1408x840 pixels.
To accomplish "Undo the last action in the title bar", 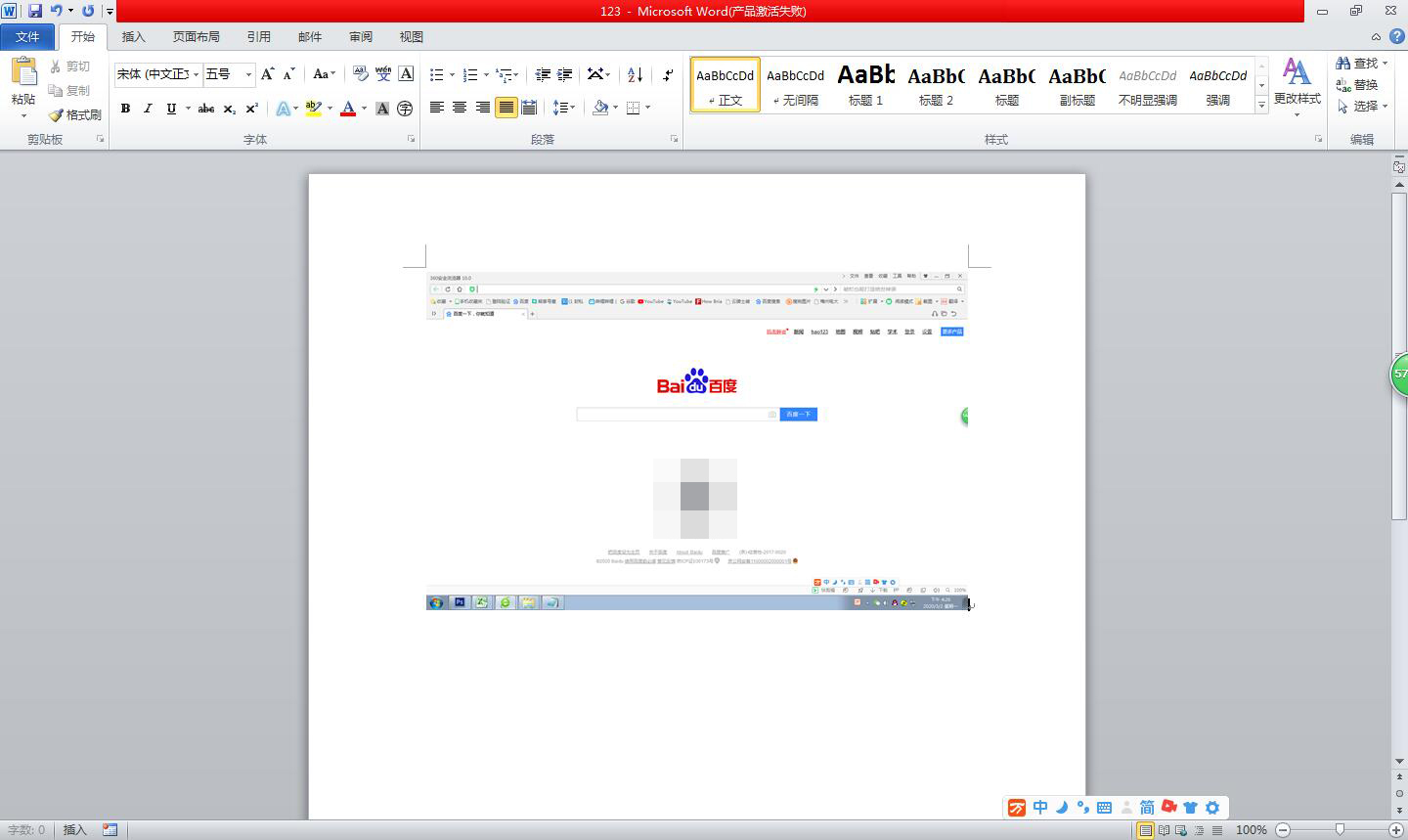I will [x=57, y=11].
